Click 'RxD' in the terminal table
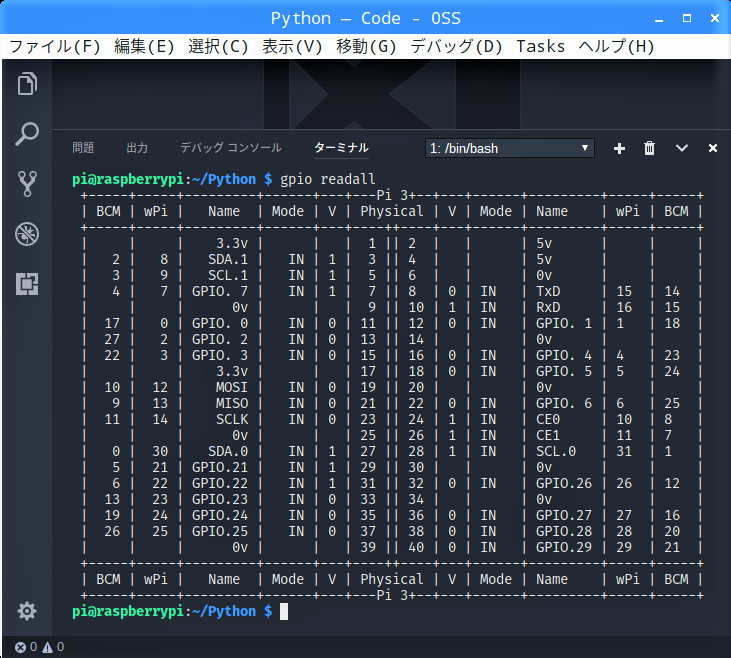The height and width of the screenshot is (658, 731). coord(548,307)
